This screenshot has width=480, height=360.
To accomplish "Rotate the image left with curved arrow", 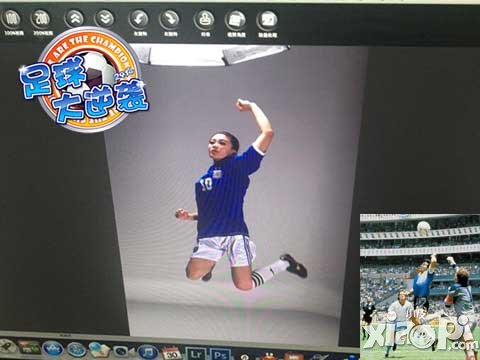I will (139, 19).
